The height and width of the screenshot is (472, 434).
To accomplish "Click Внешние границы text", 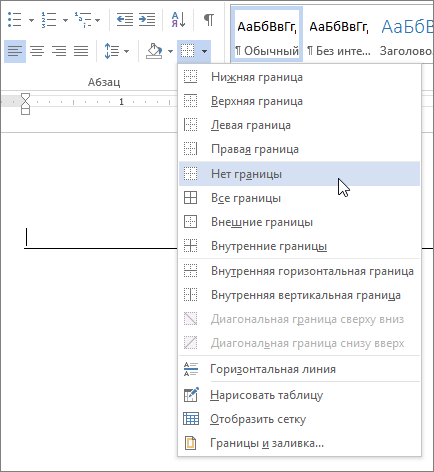I will (x=262, y=222).
